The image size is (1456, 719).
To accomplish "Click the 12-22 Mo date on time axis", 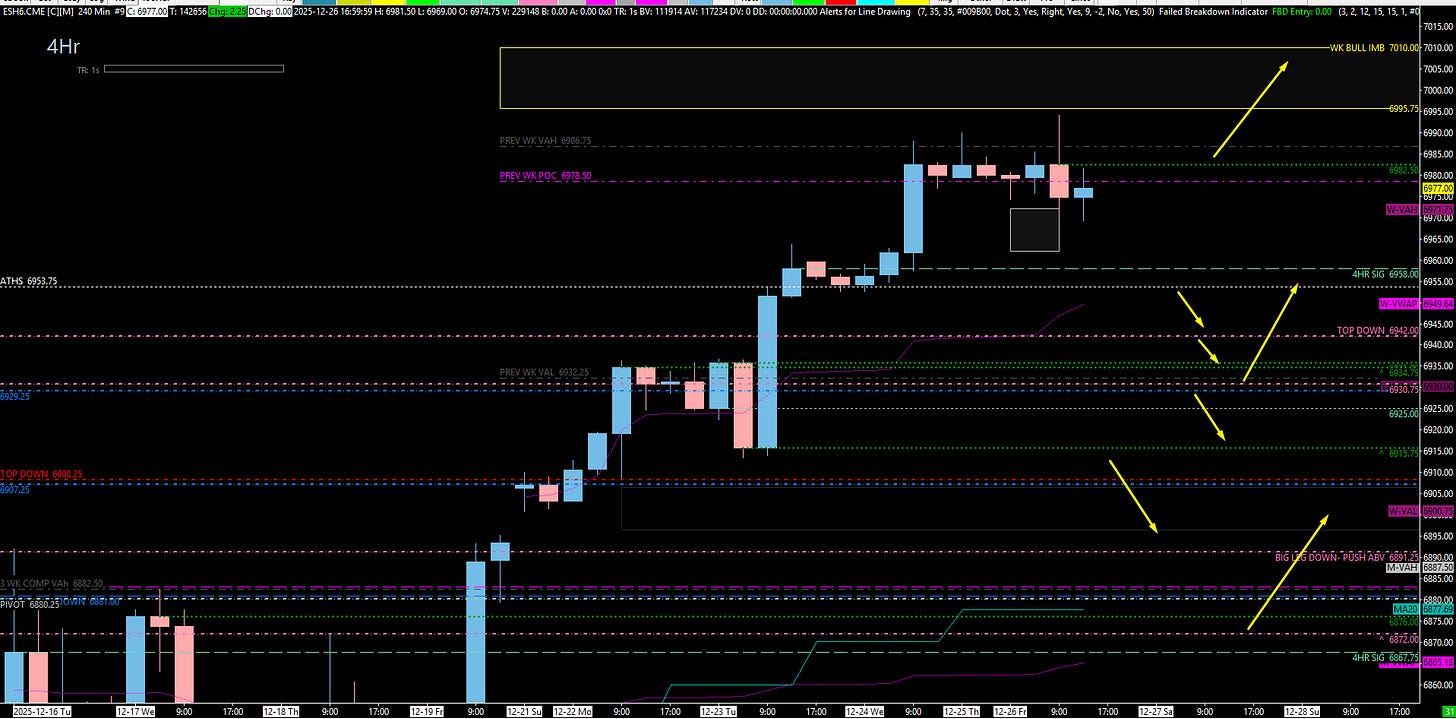I will point(574,711).
